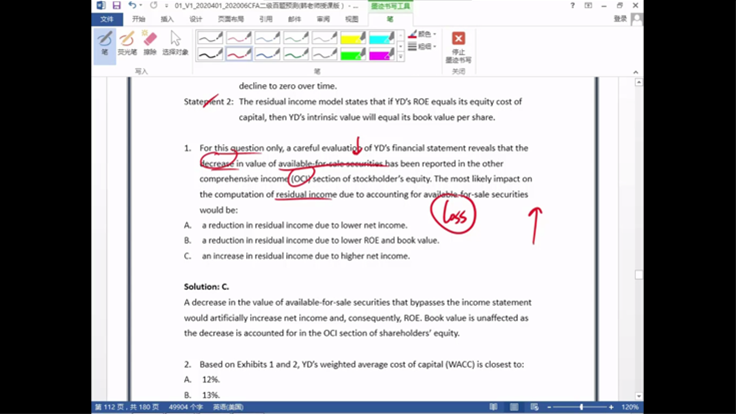Open Ribbon Display Options button
This screenshot has width=736, height=414.
coord(588,6)
